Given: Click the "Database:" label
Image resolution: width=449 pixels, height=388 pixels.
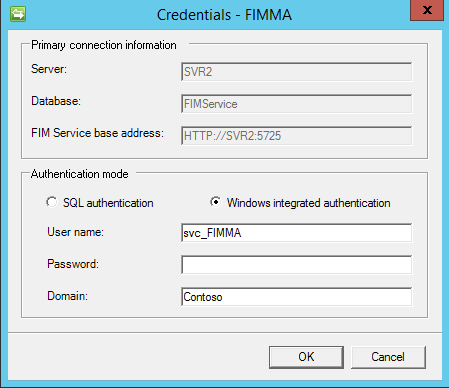Looking at the screenshot, I should (56, 101).
